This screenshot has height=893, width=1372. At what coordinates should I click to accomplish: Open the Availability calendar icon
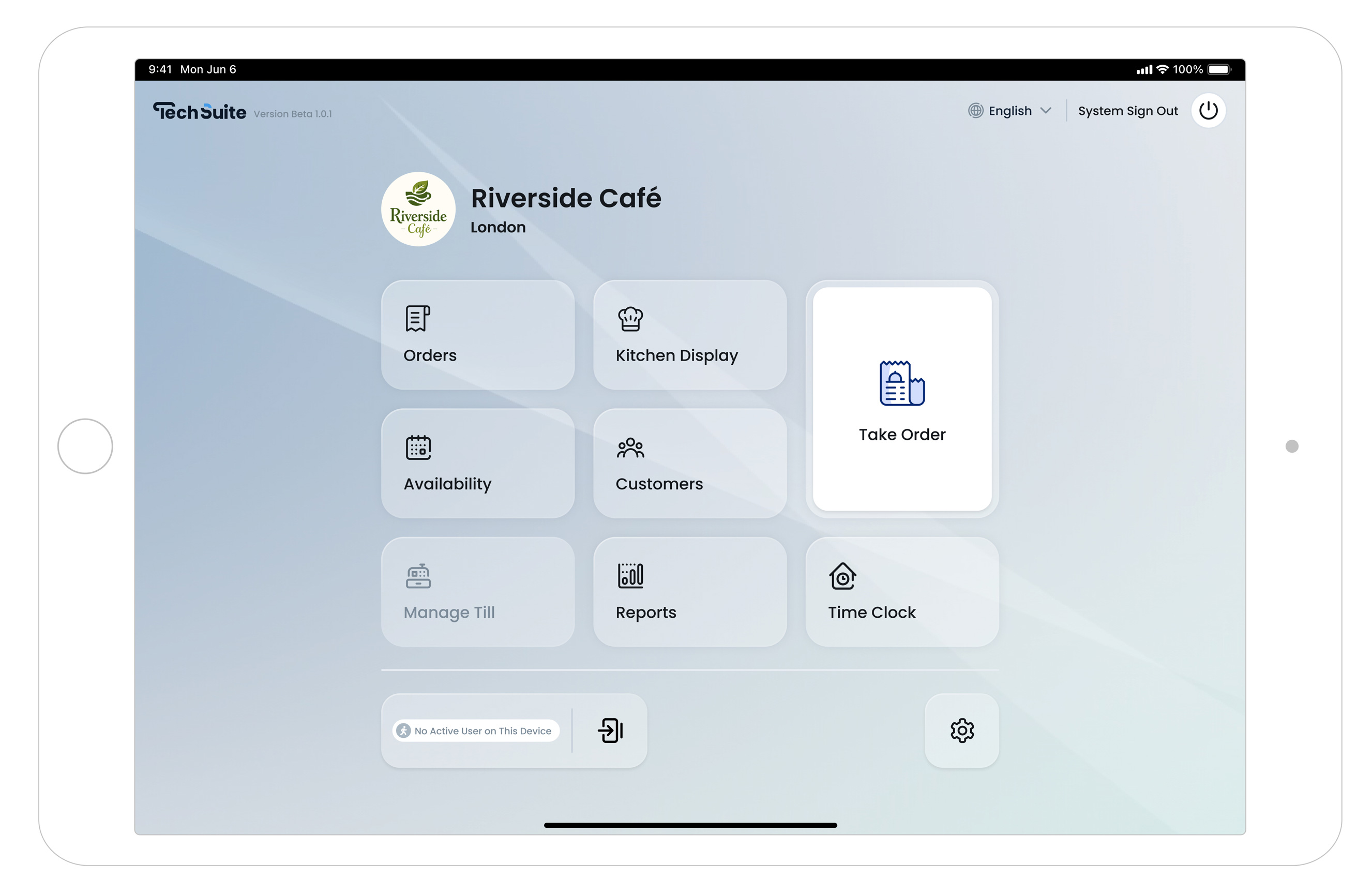point(417,447)
